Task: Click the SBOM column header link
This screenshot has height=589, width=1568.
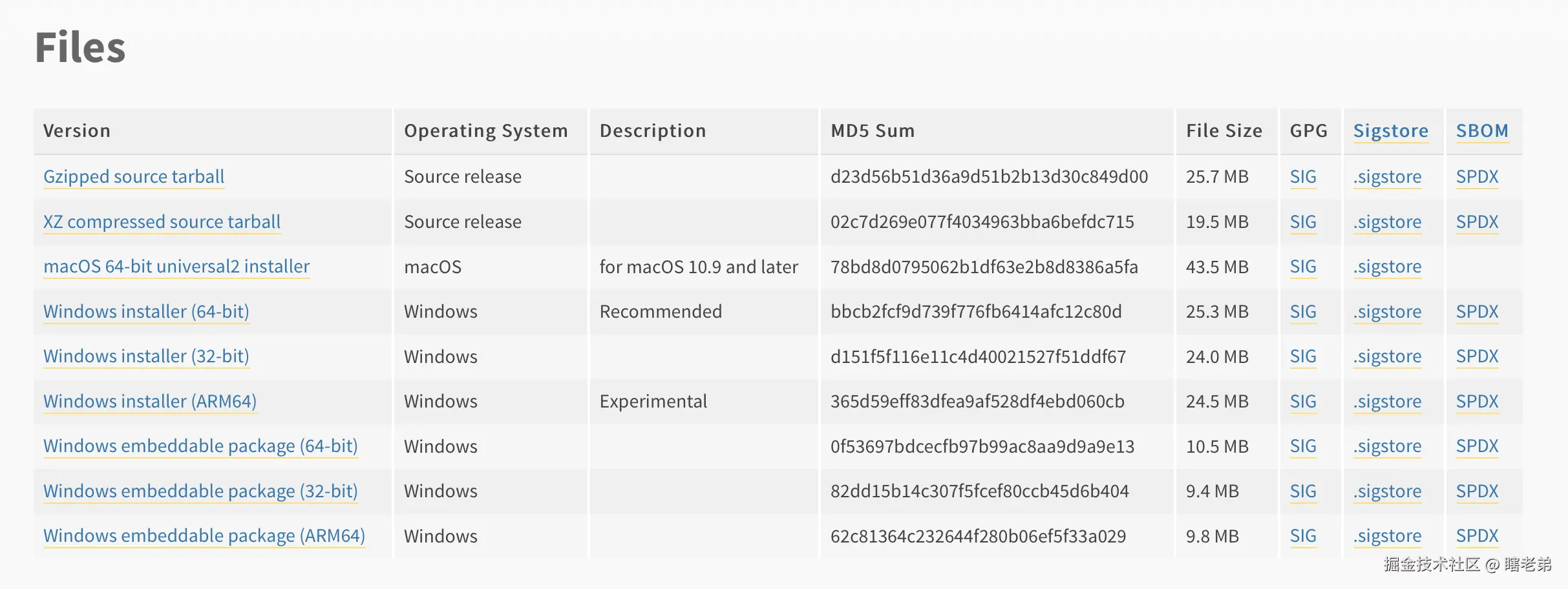Action: tap(1482, 130)
